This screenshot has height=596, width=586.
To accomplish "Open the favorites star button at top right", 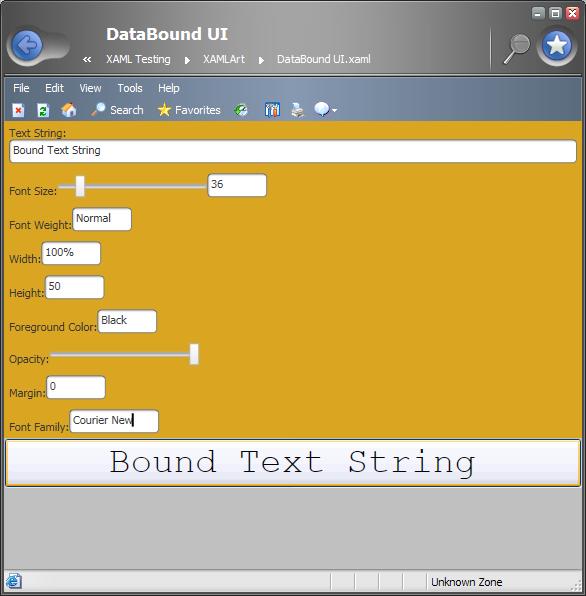I will pos(556,46).
